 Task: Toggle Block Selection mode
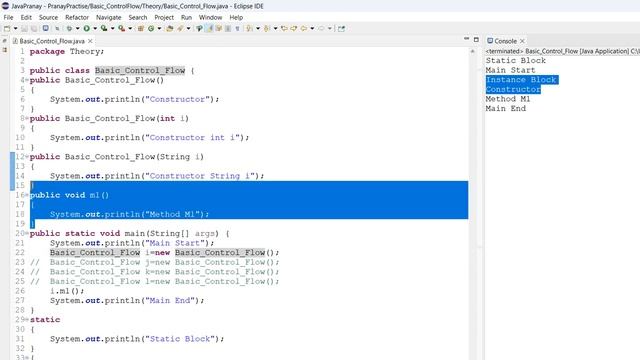pyautogui.click(x=228, y=29)
